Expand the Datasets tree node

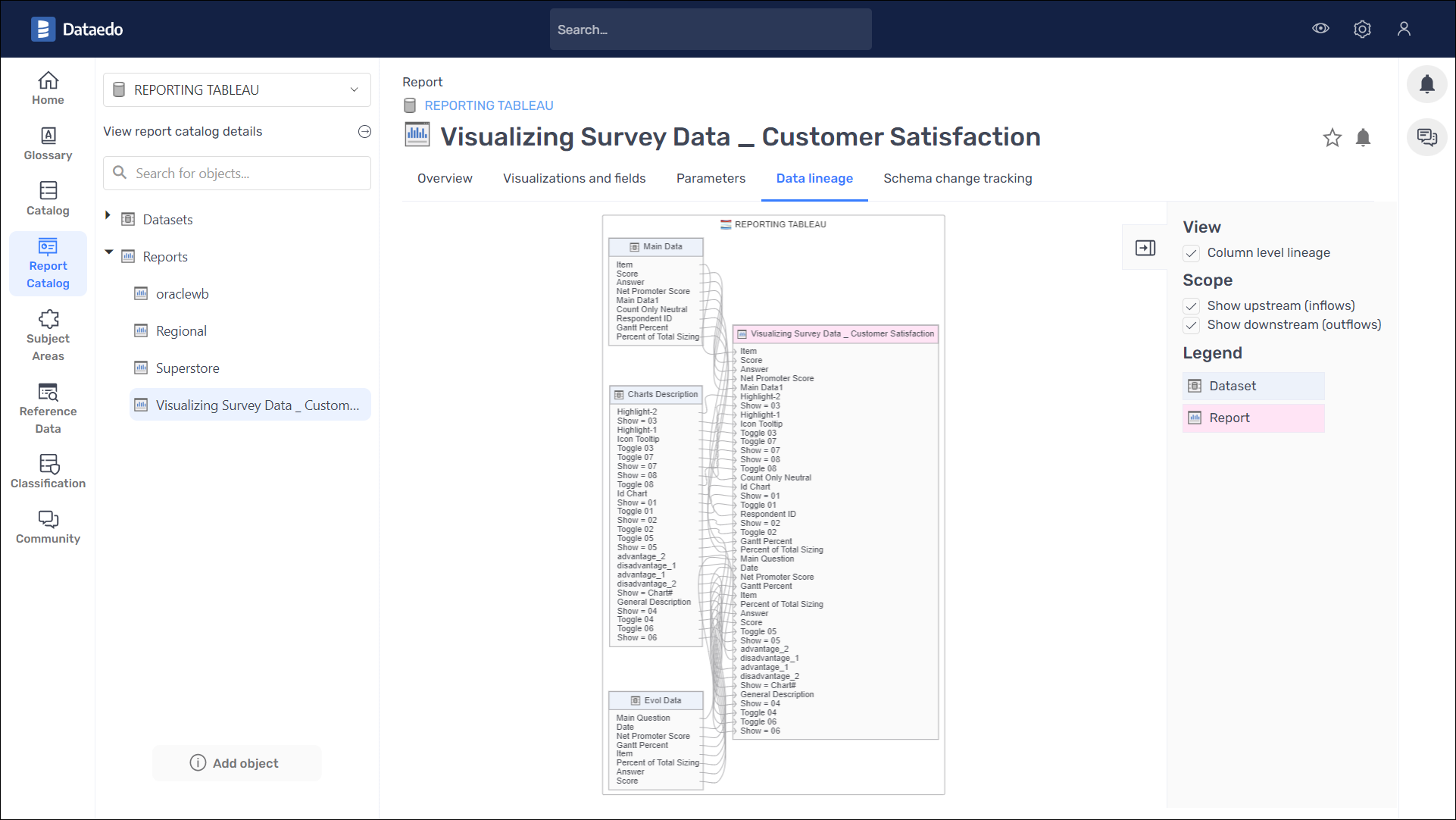tap(108, 216)
